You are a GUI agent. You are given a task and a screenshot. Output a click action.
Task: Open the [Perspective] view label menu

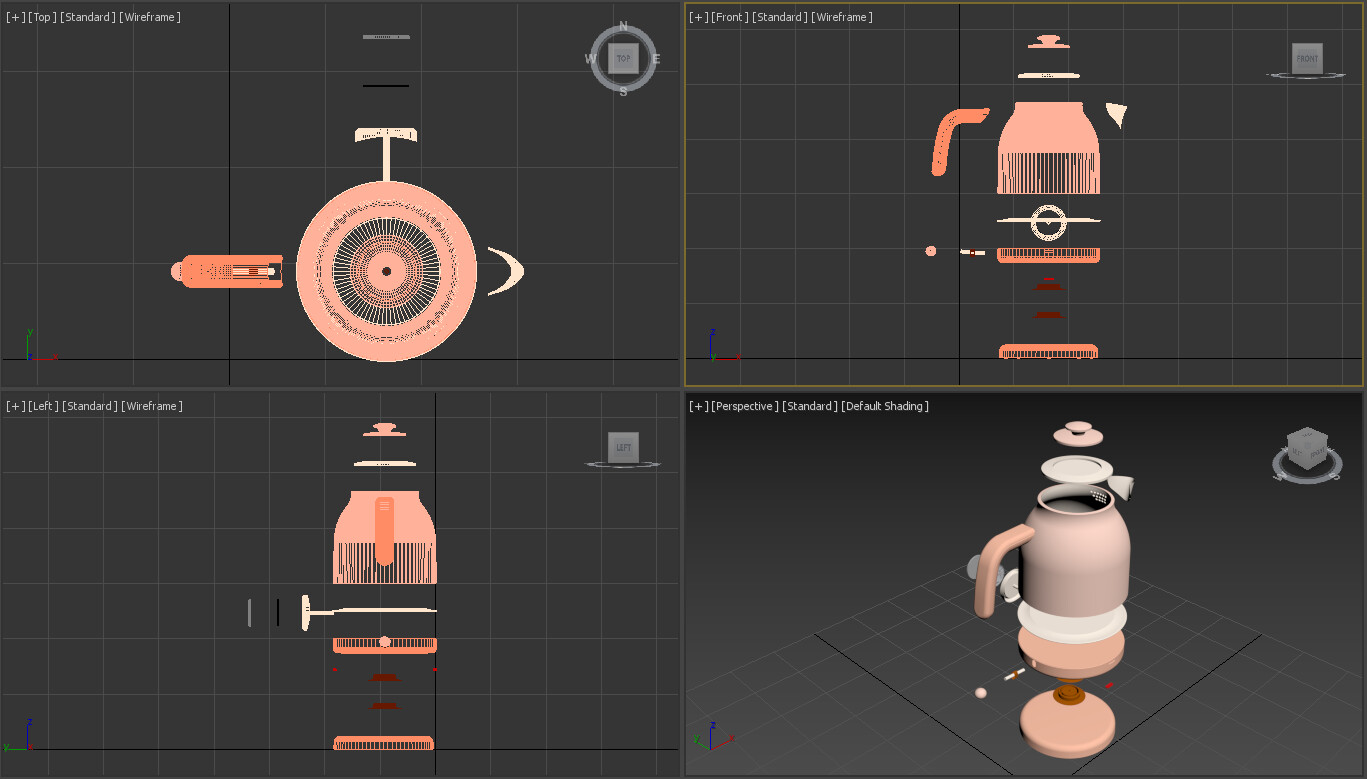point(745,406)
